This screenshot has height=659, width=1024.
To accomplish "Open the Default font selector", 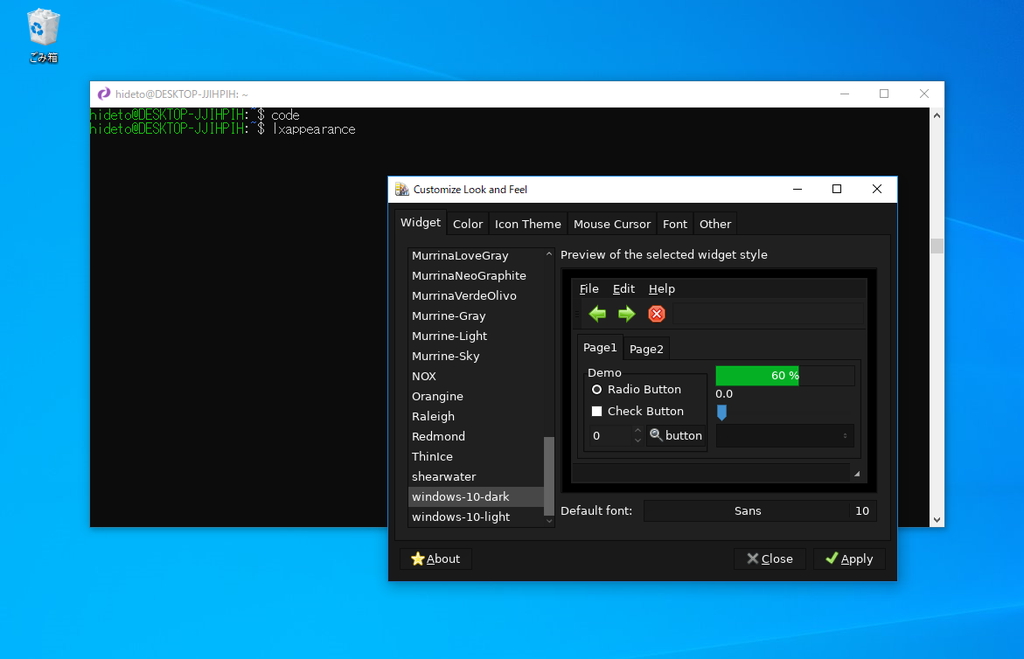I will click(x=759, y=510).
